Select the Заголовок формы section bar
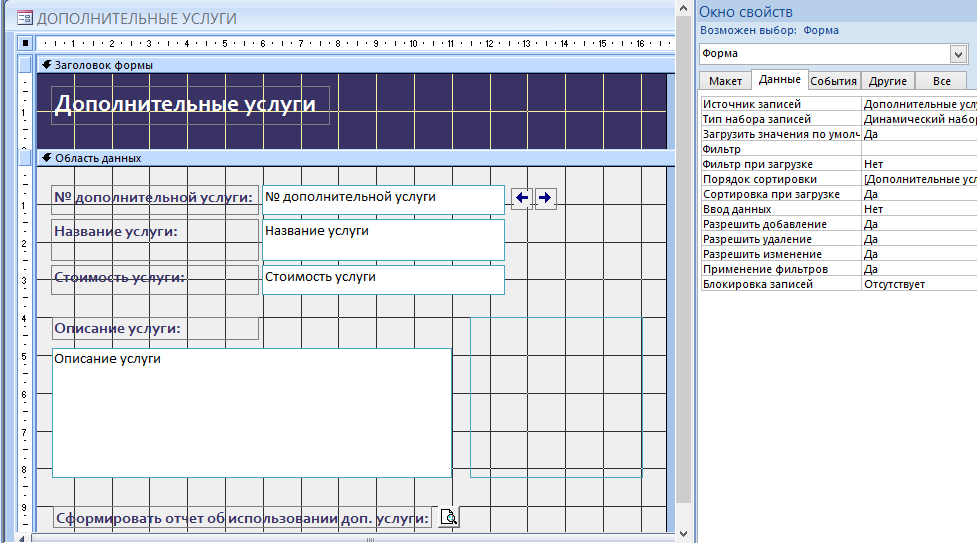 (x=350, y=65)
